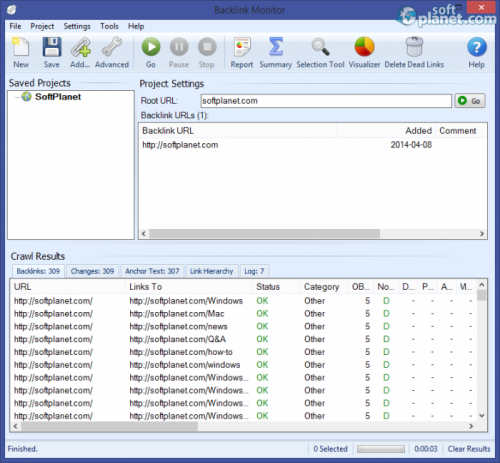Screen dimensions: 500x463
Task: Sort crawl results by Status column
Action: (276, 287)
